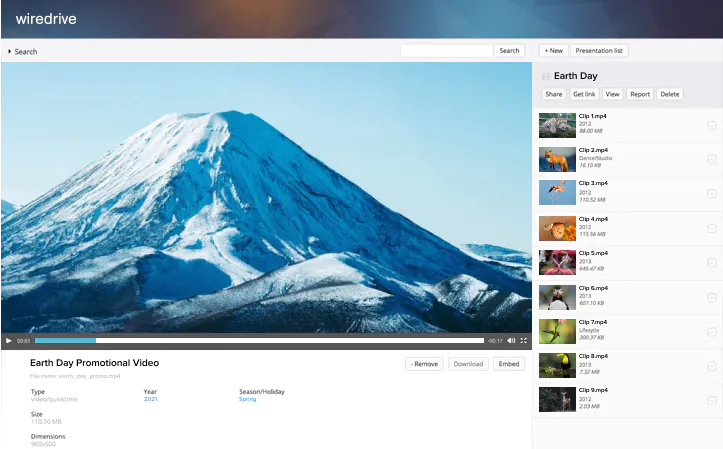Click into the search text field
This screenshot has width=723, height=449.
[446, 50]
